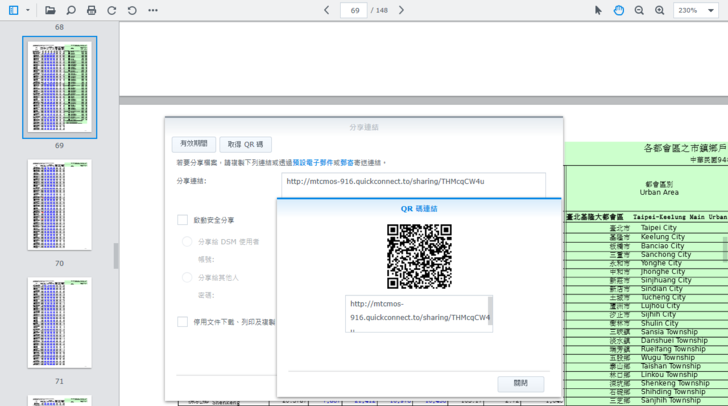Rotate the page counterclockwise

click(131, 10)
